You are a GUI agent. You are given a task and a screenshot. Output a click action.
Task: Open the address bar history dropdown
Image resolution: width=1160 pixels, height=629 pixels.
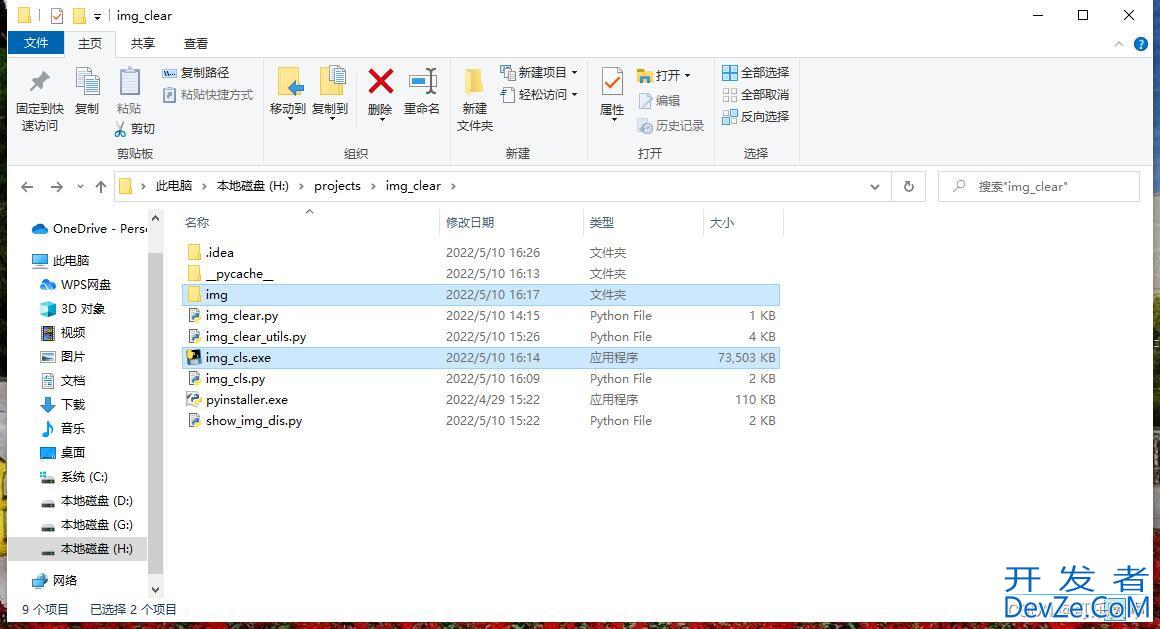(874, 186)
